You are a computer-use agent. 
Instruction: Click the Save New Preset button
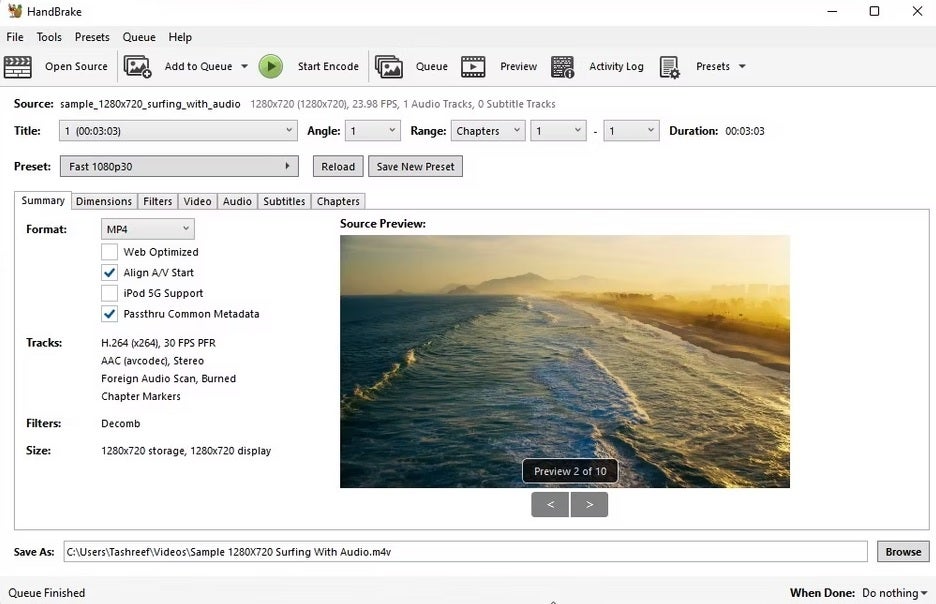point(415,166)
